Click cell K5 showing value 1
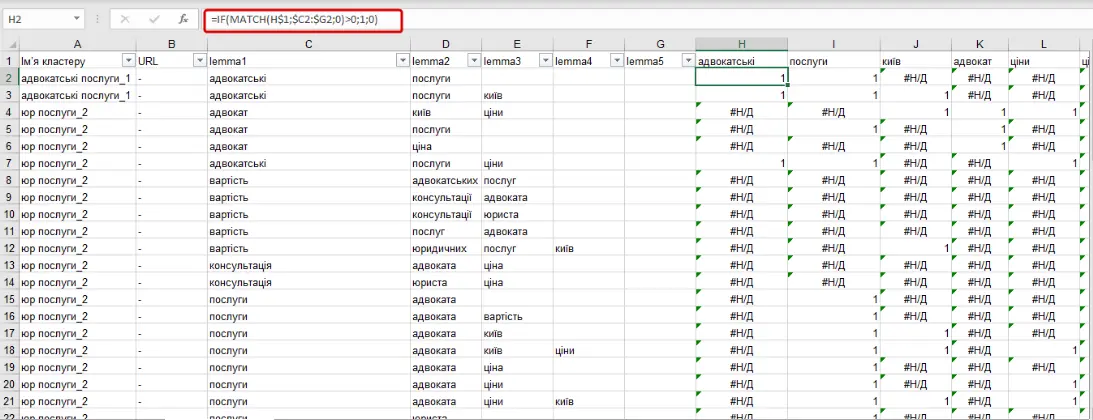 [x=980, y=130]
